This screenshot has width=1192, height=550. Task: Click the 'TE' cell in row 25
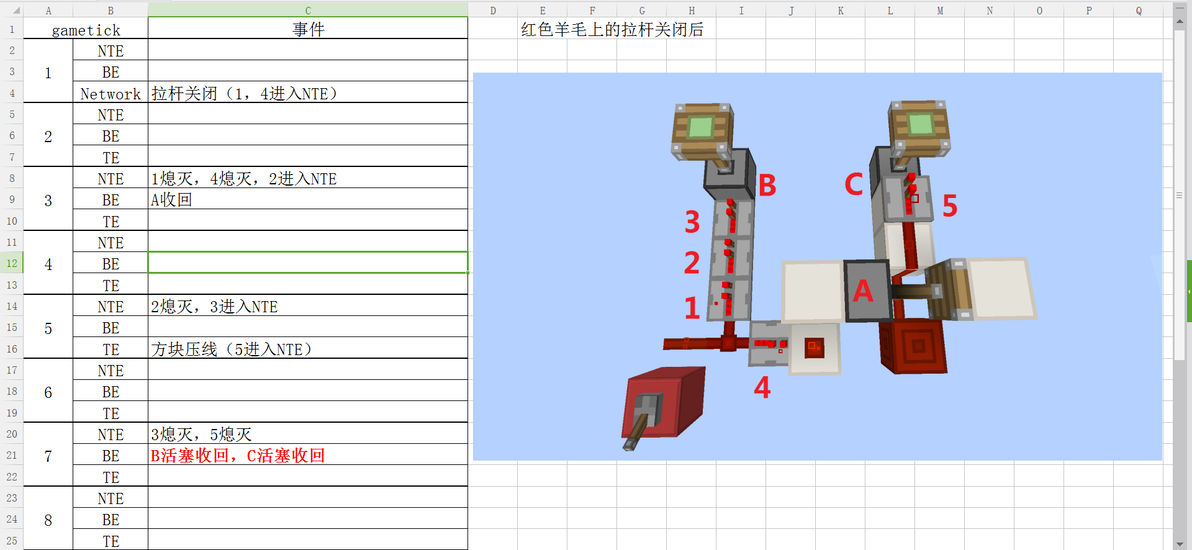click(110, 540)
